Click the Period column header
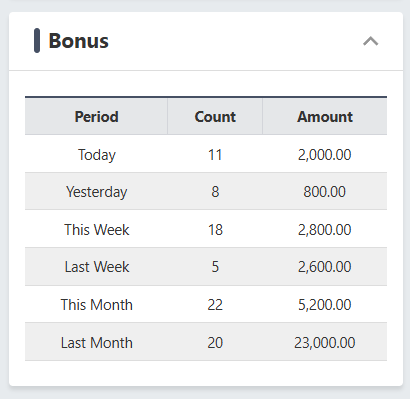The image size is (410, 399). tap(96, 117)
